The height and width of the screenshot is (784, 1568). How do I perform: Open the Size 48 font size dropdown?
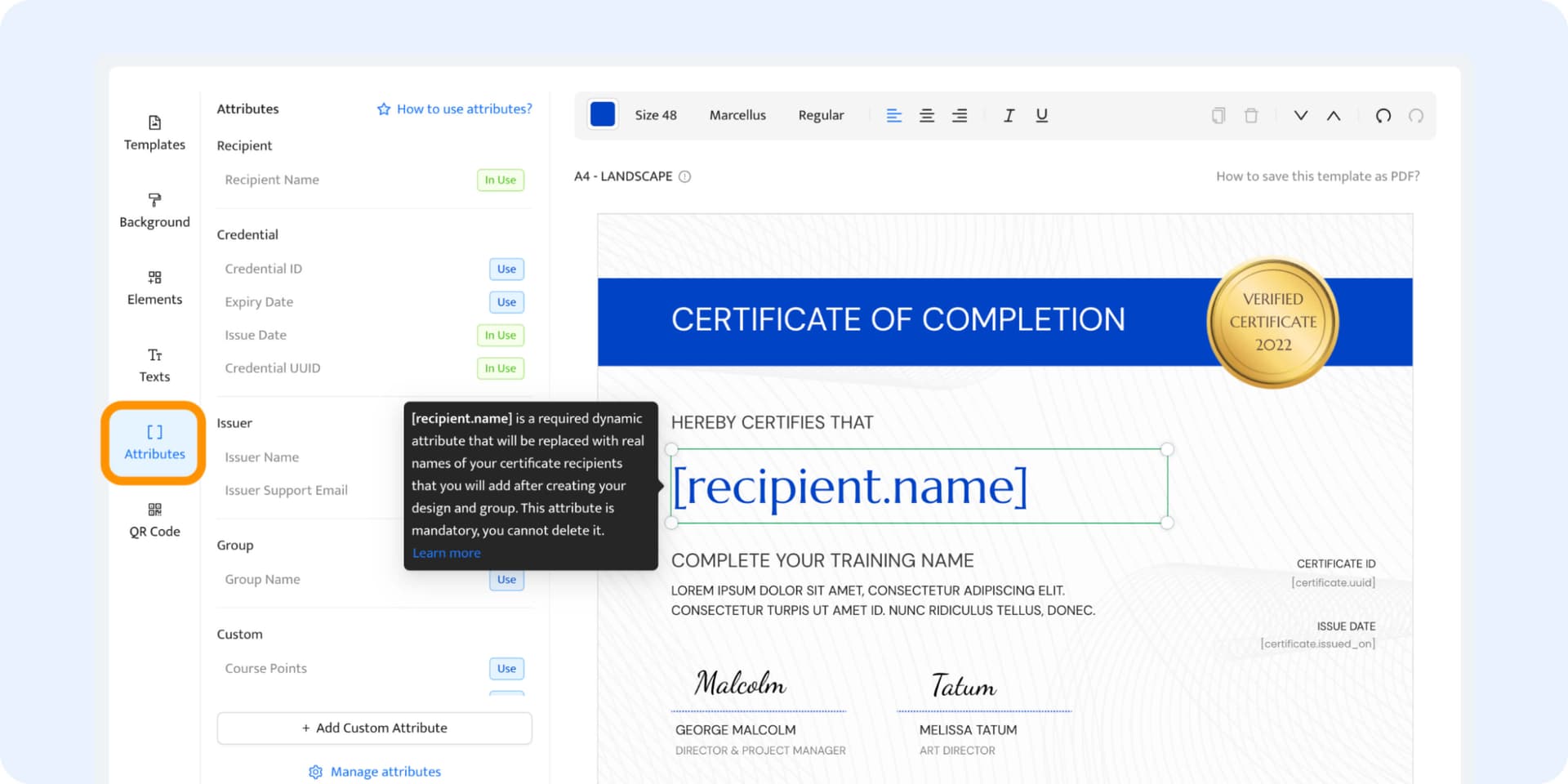[x=655, y=115]
